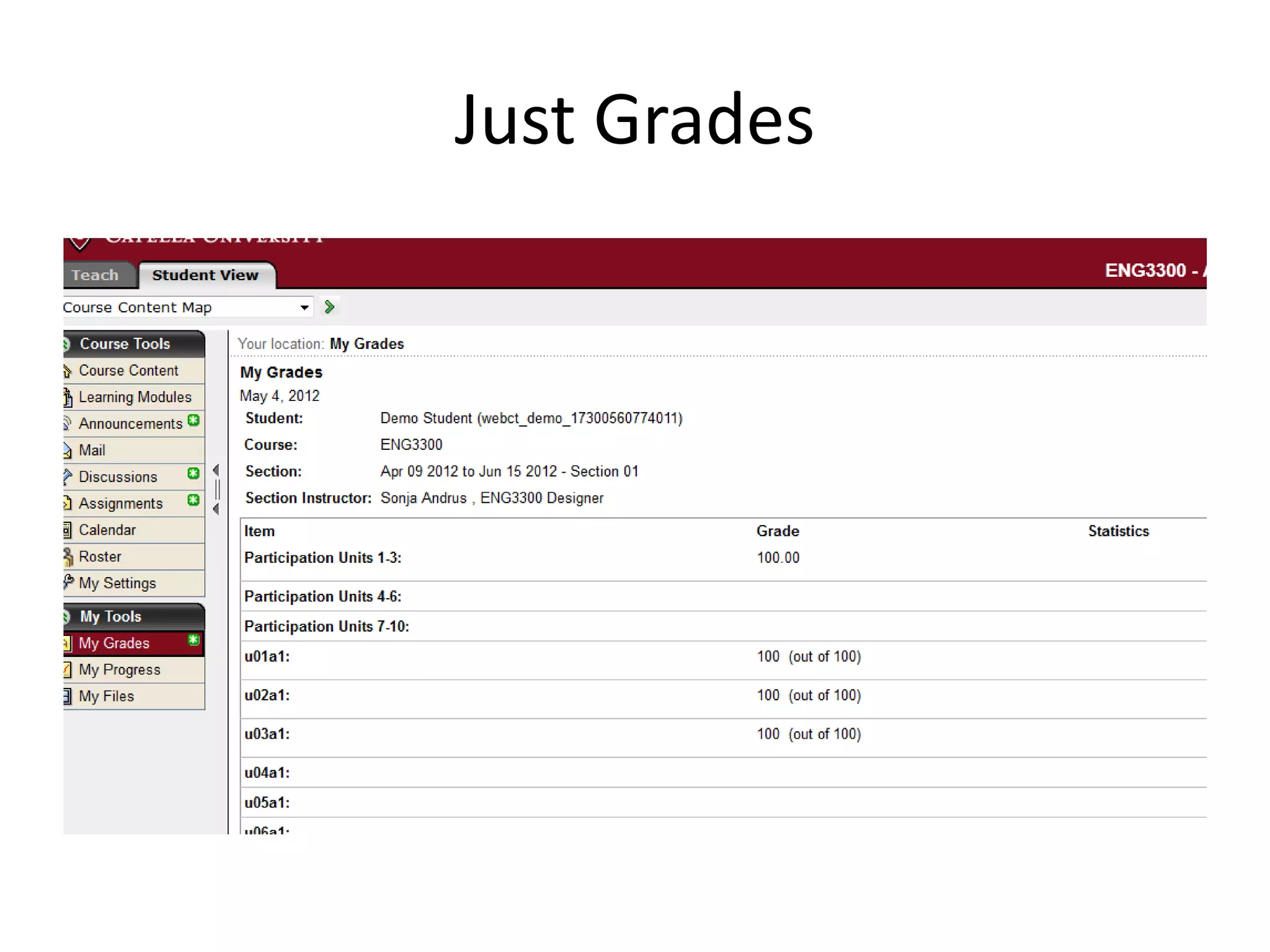
Task: Click the u02a1 grade item
Action: pos(267,695)
